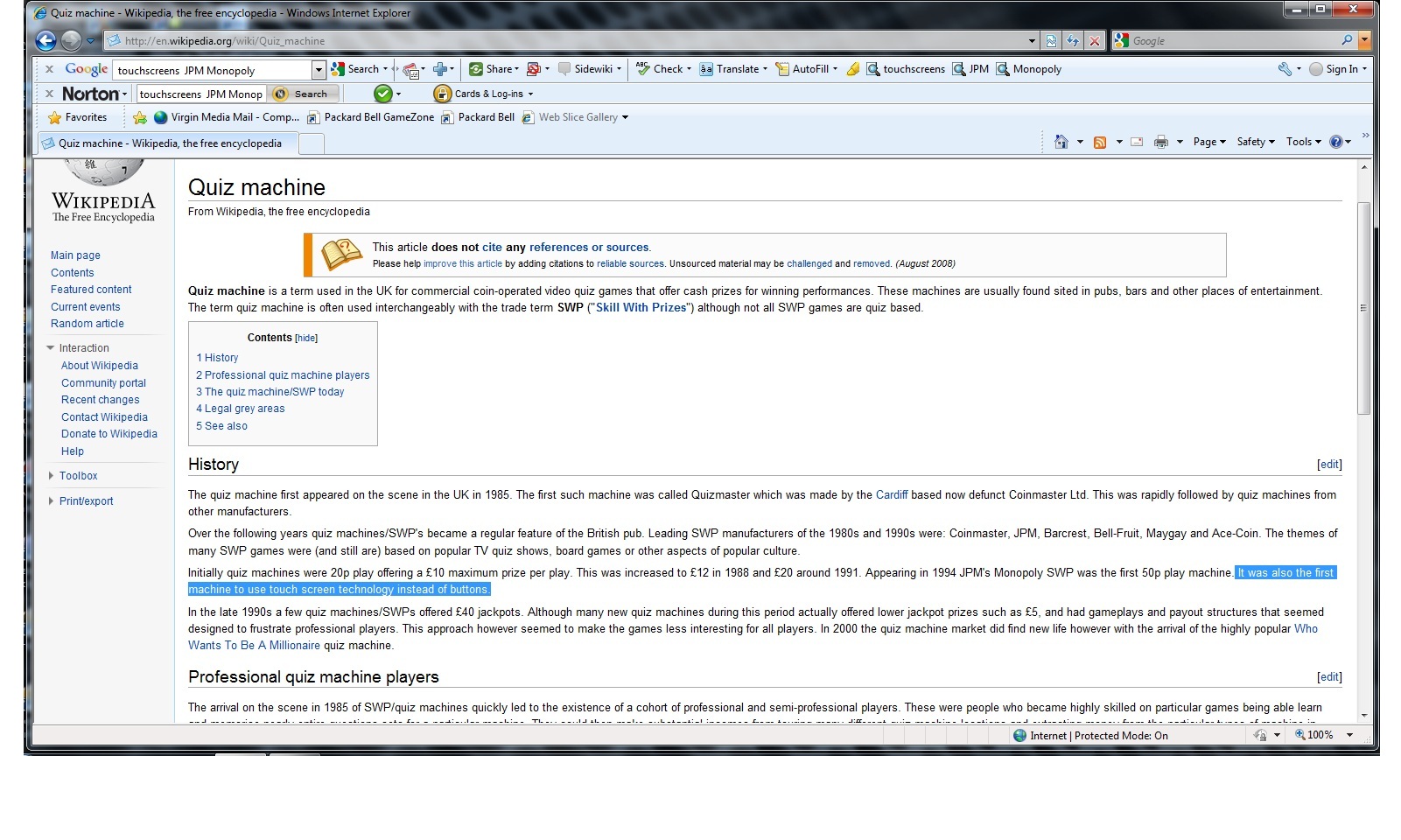This screenshot has width=1401, height=840.
Task: Expand the Web Slice Gallery dropdown
Action: (625, 117)
